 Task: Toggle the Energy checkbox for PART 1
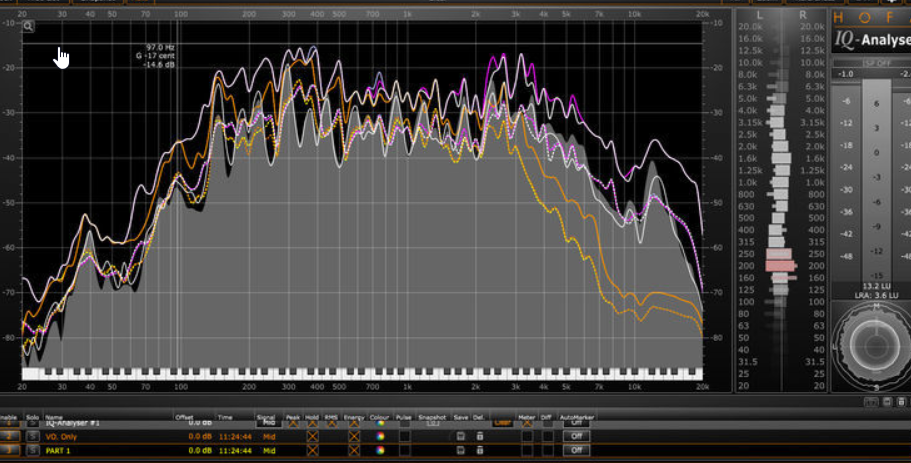[x=354, y=450]
